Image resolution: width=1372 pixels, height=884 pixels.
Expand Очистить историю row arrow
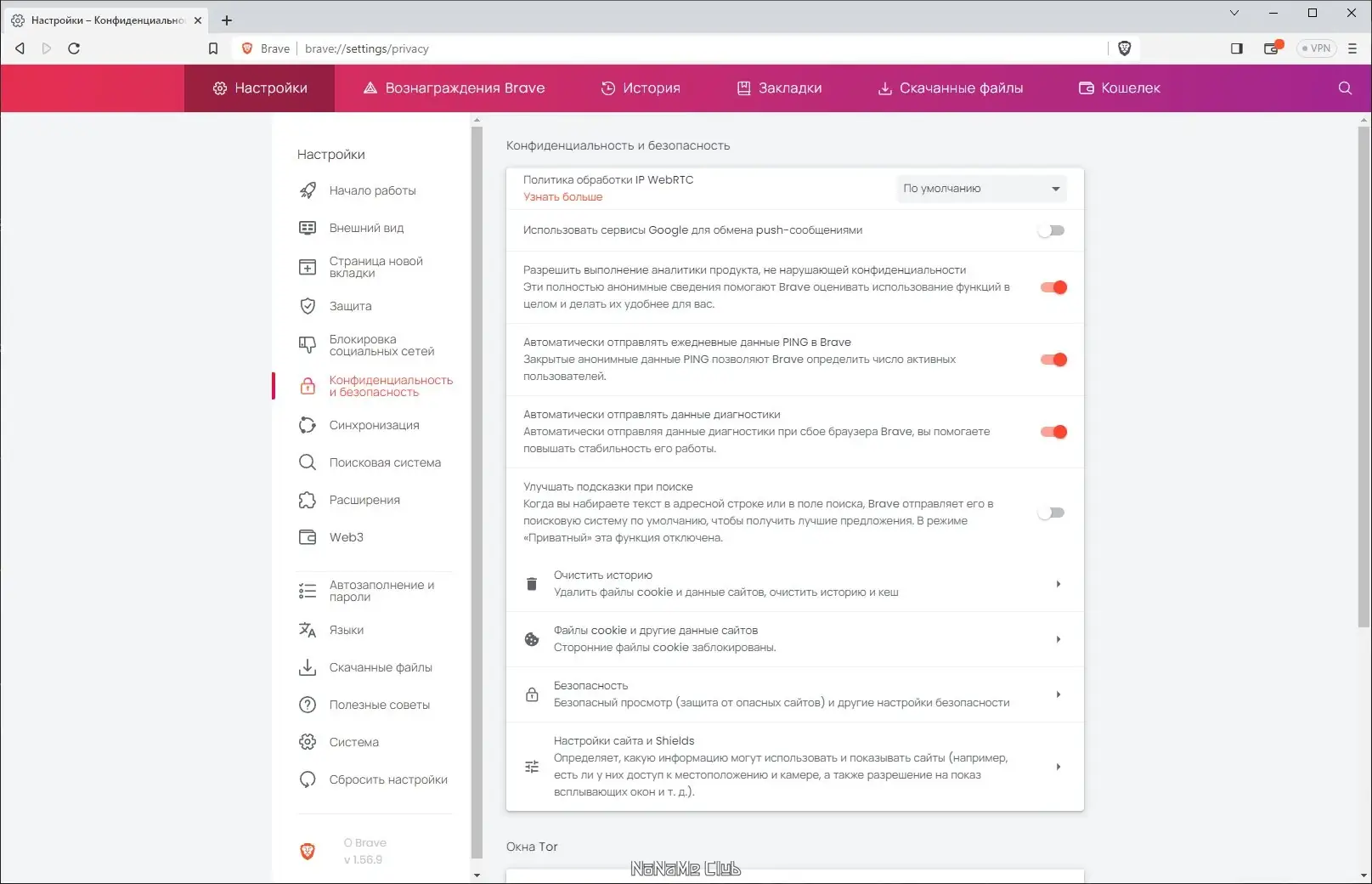tap(1058, 584)
